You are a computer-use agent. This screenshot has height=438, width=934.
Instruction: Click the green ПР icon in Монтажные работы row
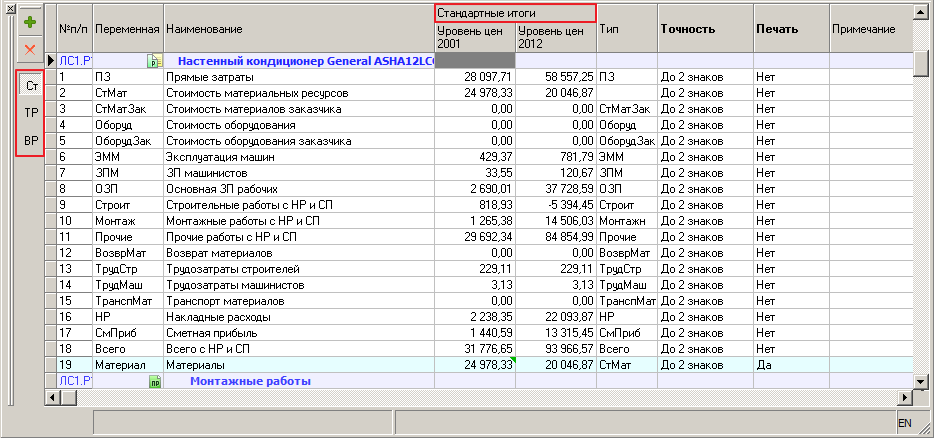click(x=154, y=381)
